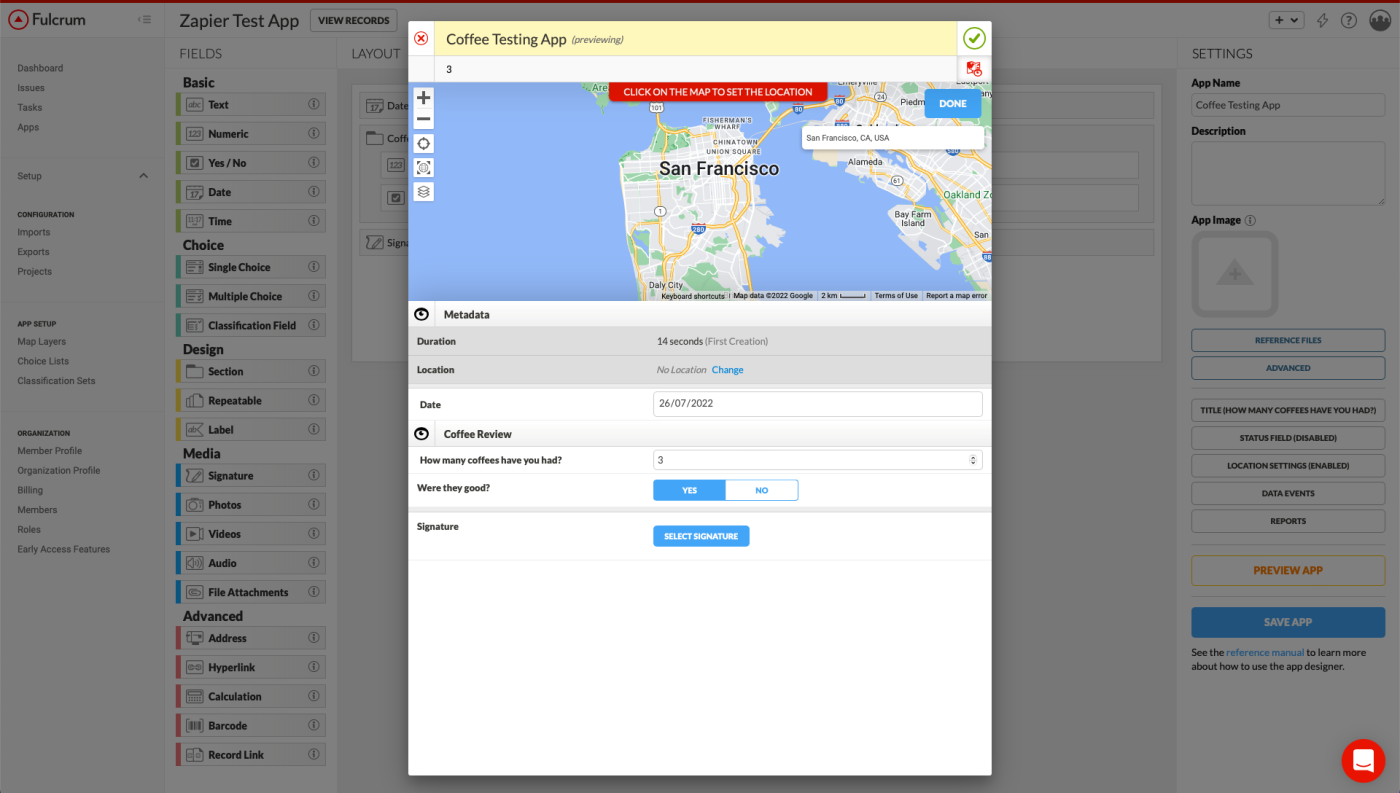Zoom in on the map with plus
Image resolution: width=1400 pixels, height=793 pixels.
424,98
